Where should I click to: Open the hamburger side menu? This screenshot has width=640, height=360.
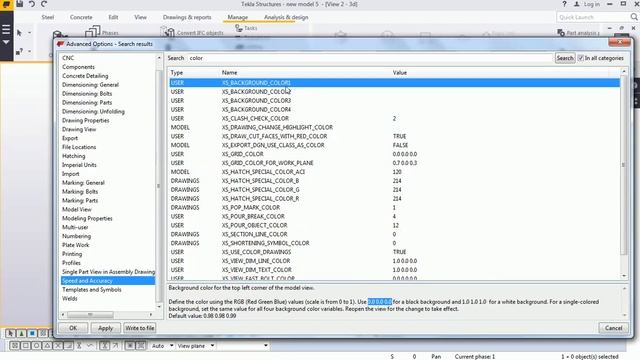[x=6, y=29]
